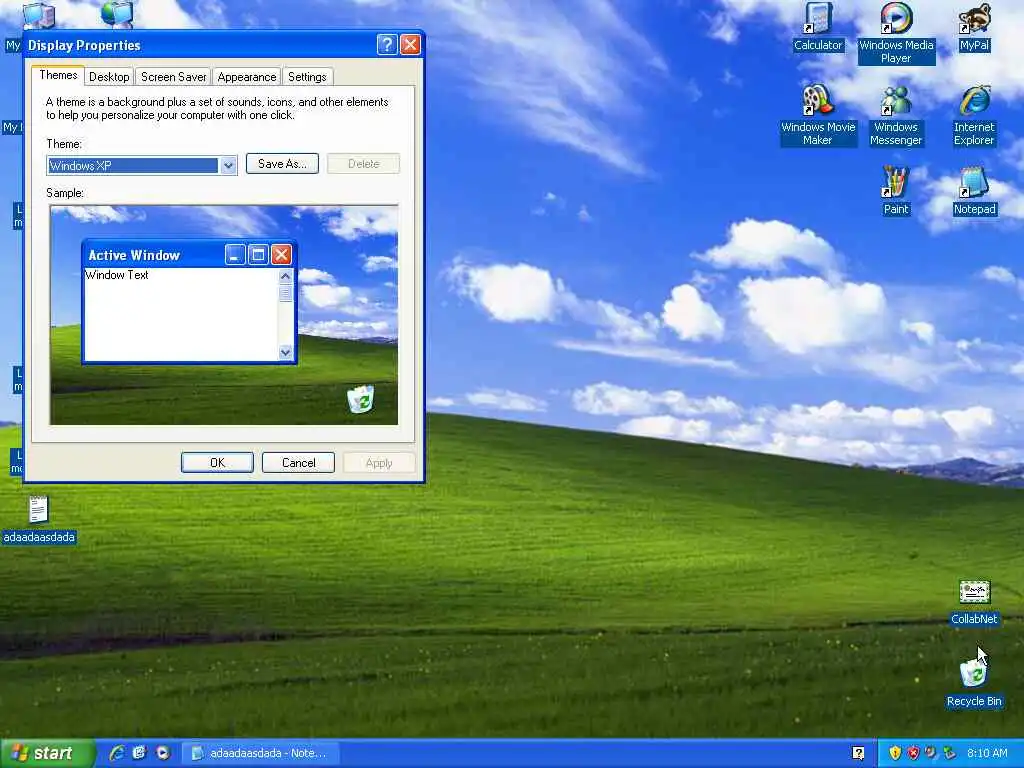Switch to the Desktop tab
This screenshot has width=1024, height=768.
pos(109,77)
